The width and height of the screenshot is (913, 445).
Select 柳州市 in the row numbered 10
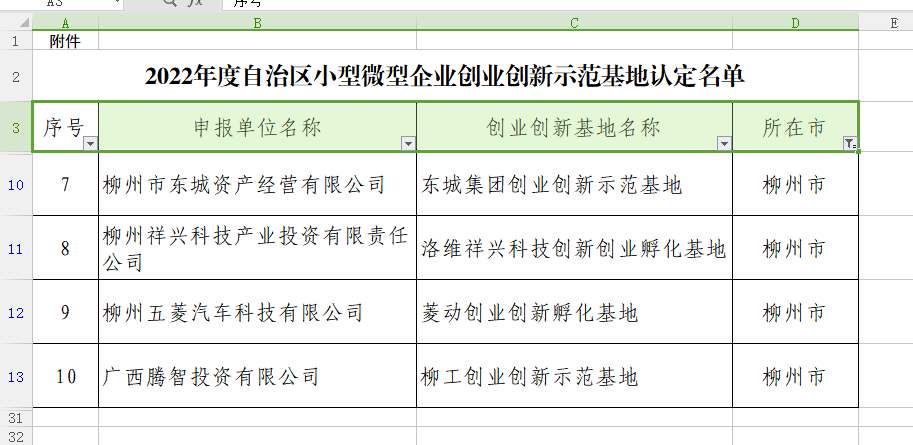pos(795,377)
